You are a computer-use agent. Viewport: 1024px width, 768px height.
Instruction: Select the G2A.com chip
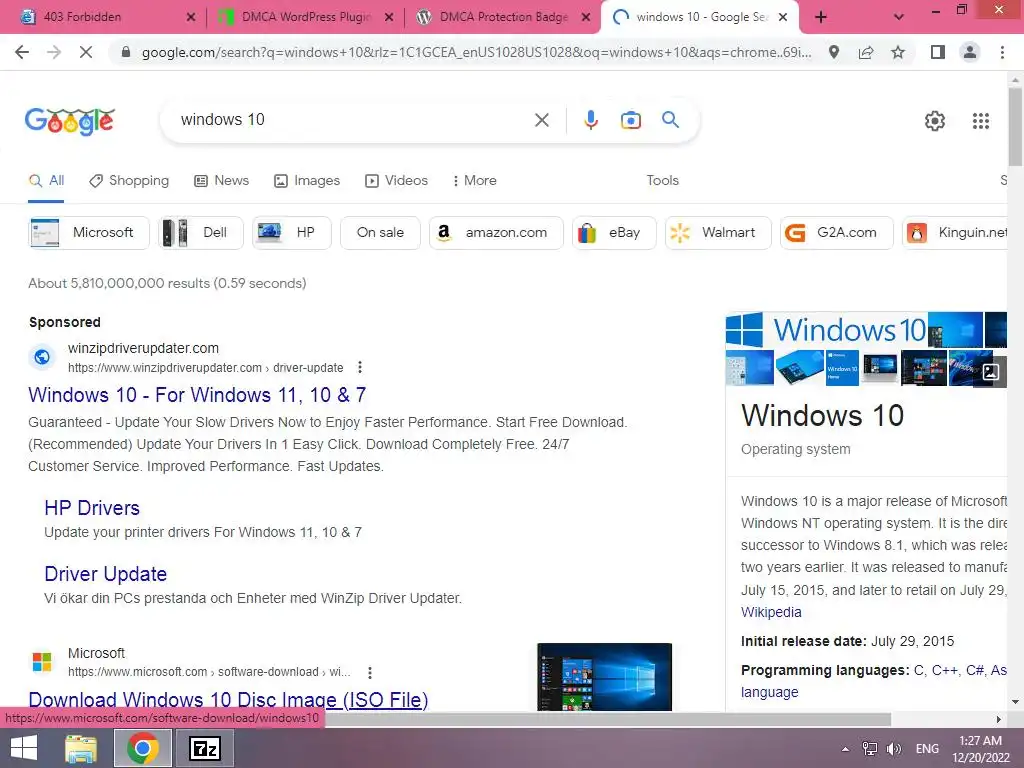[836, 232]
